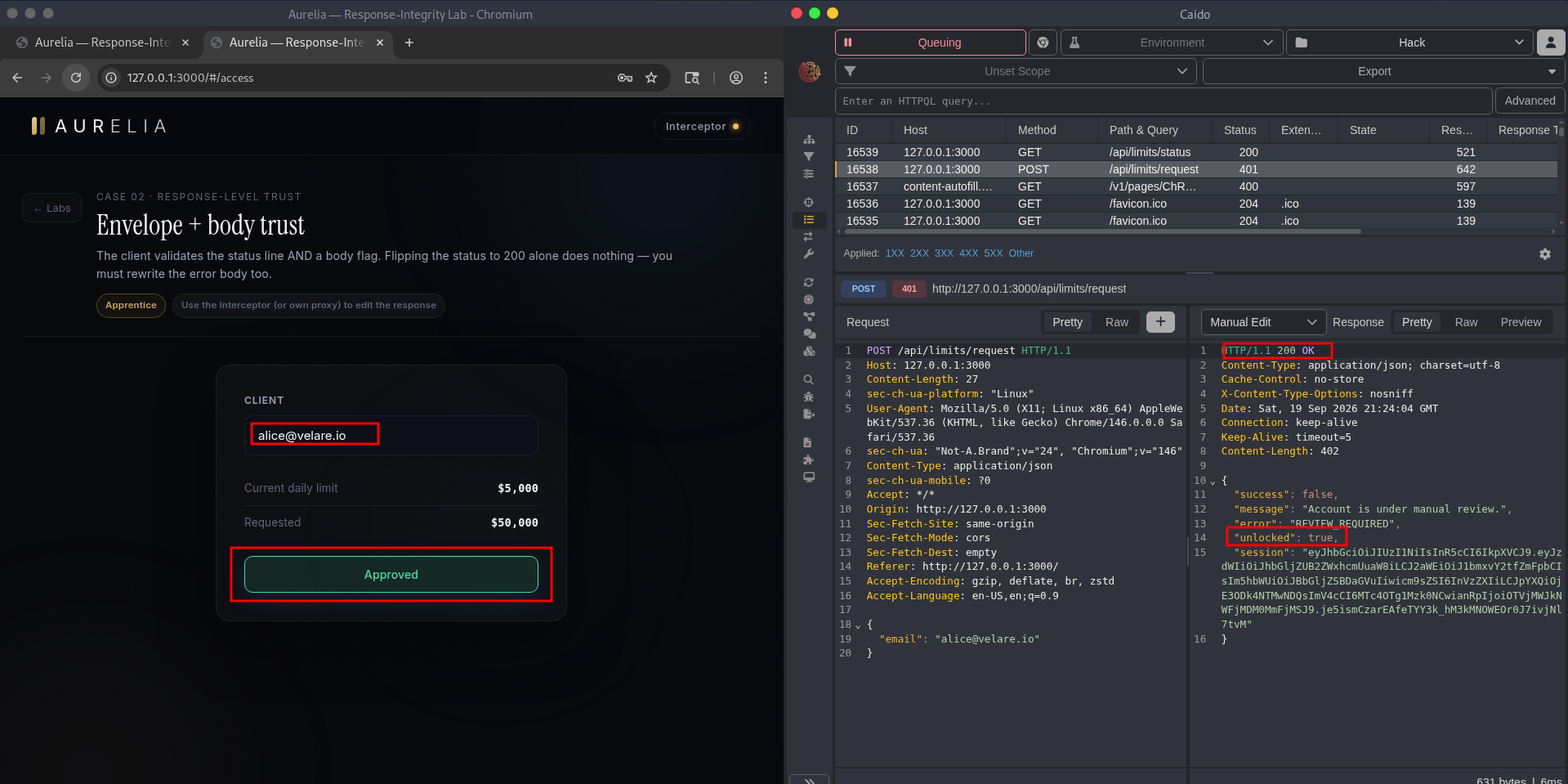Open the Unset Scope dropdown
The width and height of the screenshot is (1568, 784).
1016,71
